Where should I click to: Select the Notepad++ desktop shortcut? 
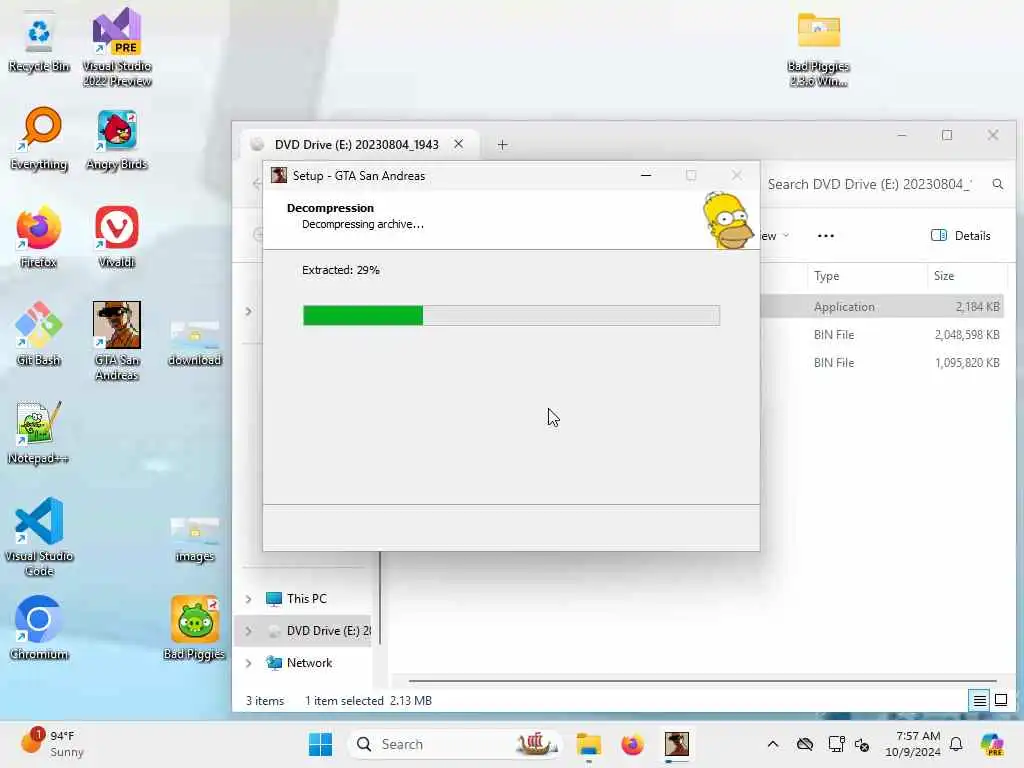coord(39,432)
